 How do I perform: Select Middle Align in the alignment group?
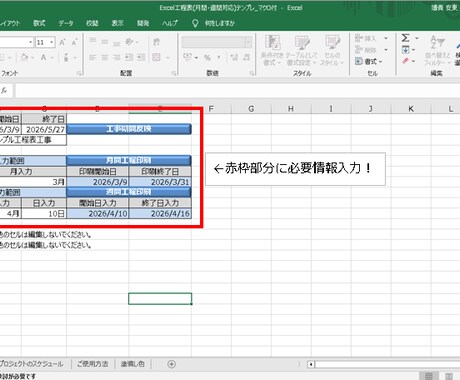coord(105,42)
